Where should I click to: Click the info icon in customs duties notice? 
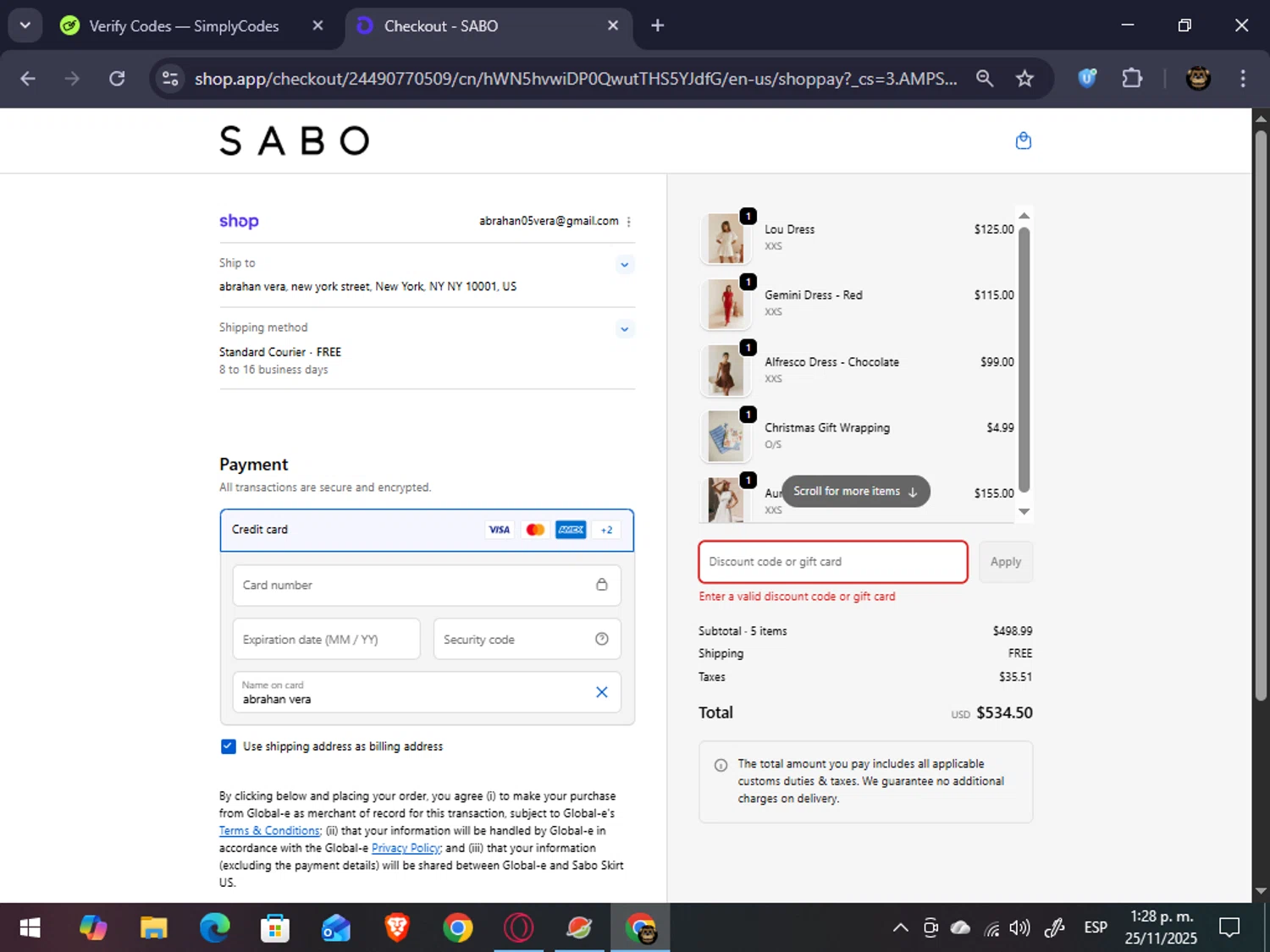point(721,765)
